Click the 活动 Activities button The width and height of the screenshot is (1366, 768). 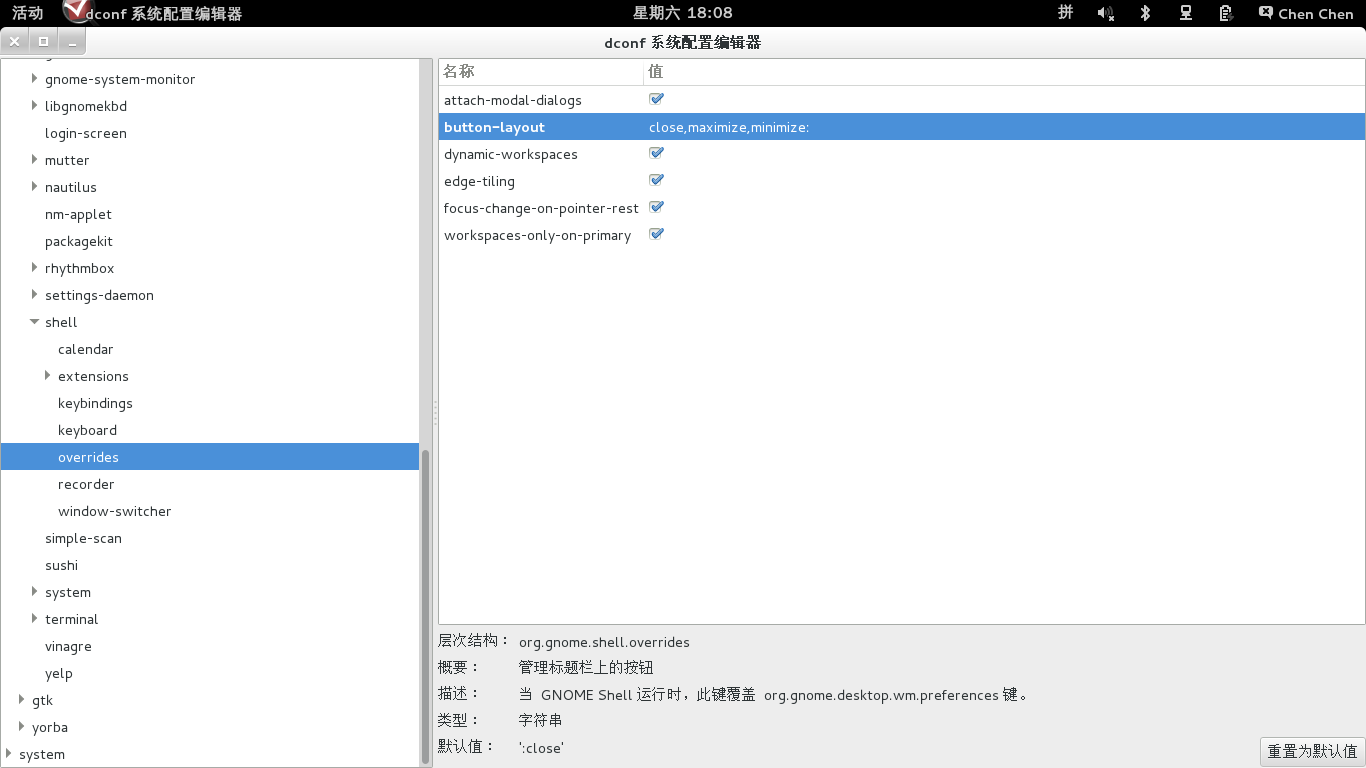pos(27,13)
